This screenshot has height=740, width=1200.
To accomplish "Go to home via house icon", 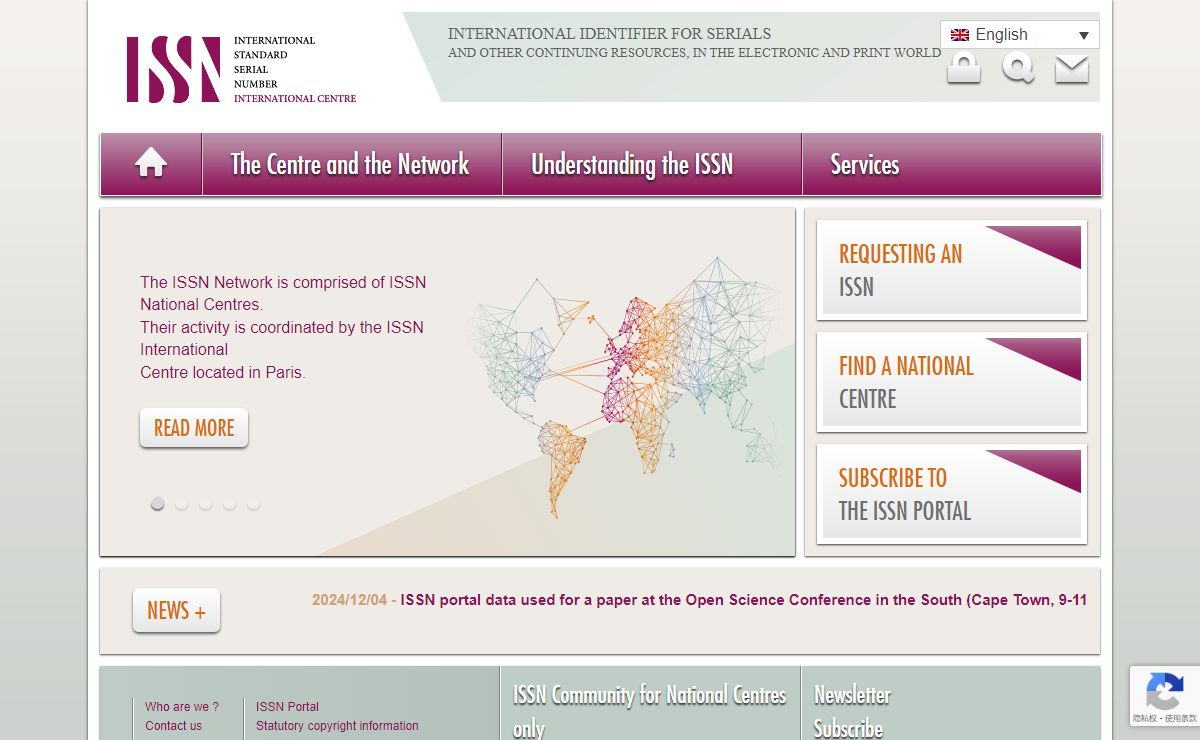I will [x=151, y=163].
